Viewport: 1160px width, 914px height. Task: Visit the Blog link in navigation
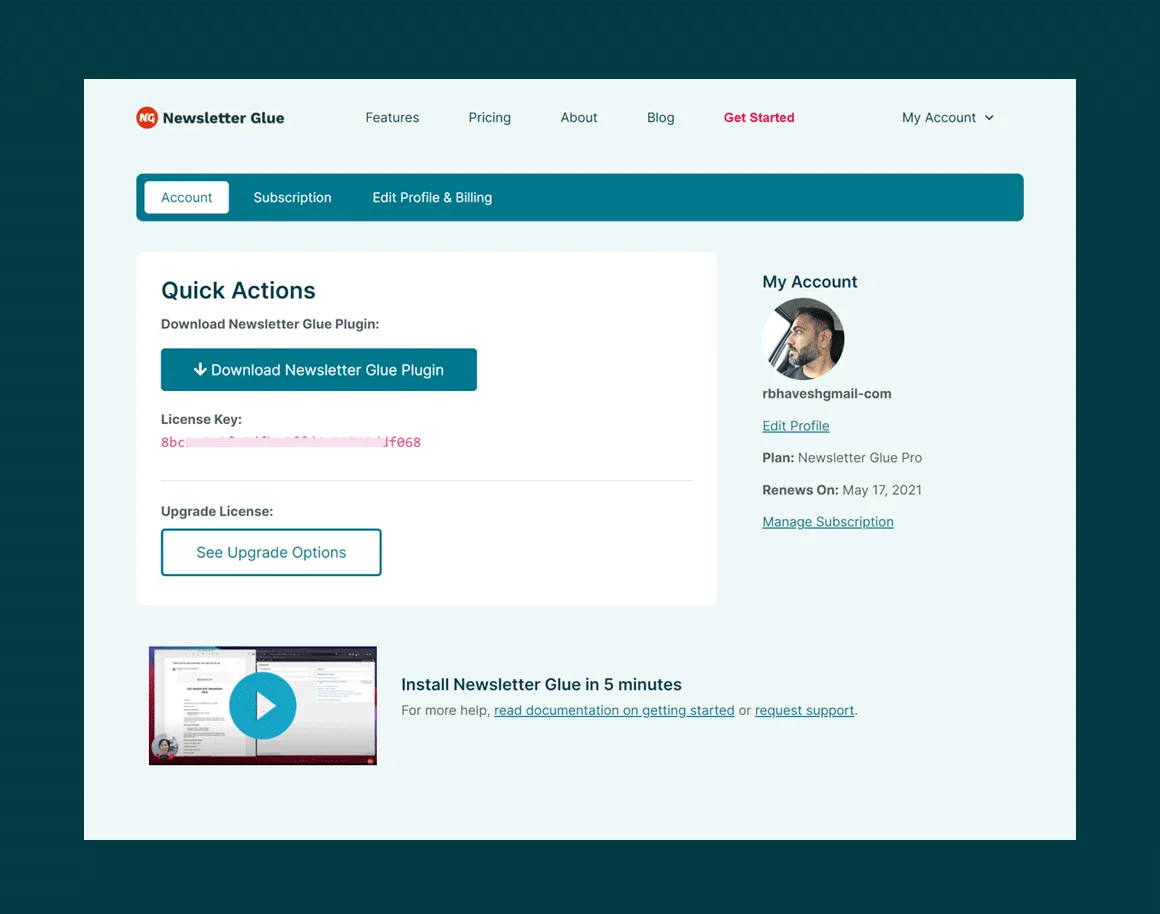[660, 118]
